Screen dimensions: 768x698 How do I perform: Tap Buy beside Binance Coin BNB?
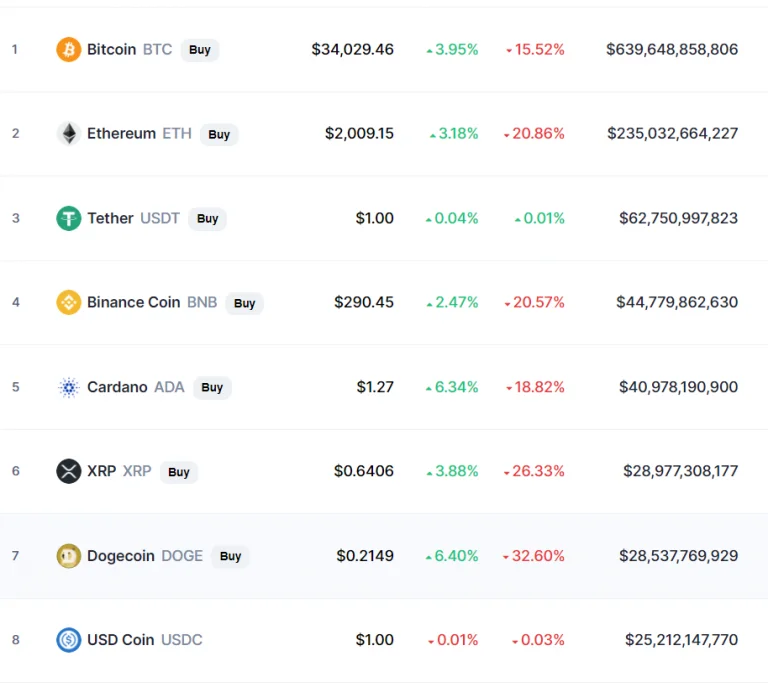click(x=244, y=303)
